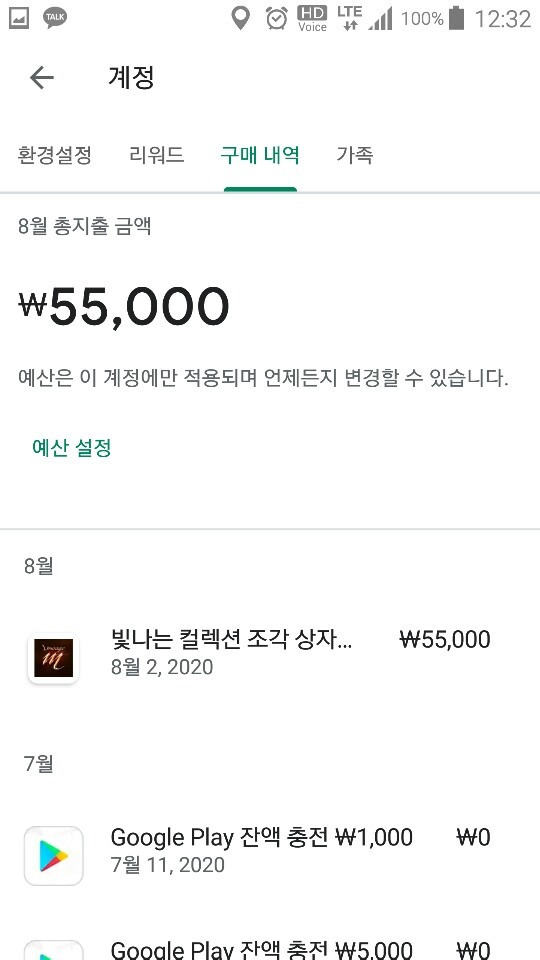Tap the alarm clock status icon
The image size is (540, 960).
click(277, 18)
